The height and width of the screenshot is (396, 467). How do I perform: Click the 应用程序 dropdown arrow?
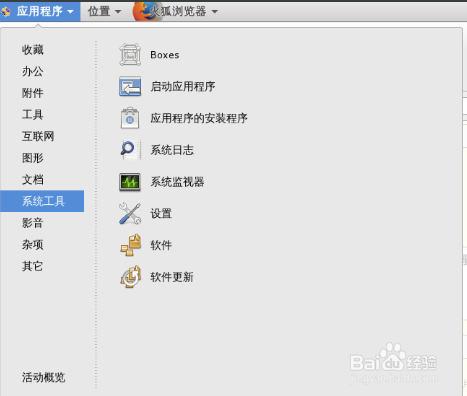pyautogui.click(x=70, y=12)
